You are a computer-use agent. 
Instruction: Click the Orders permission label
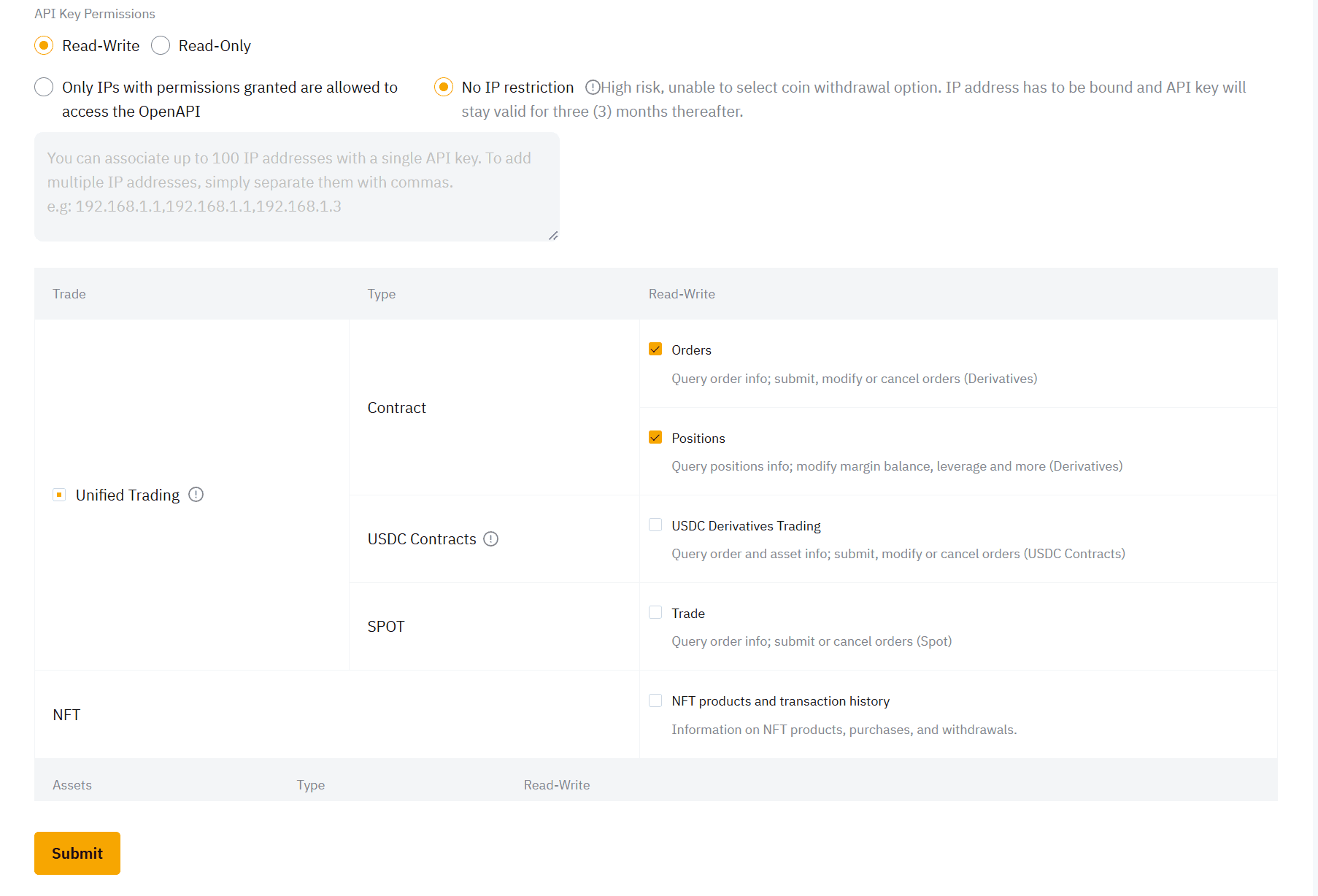click(690, 349)
